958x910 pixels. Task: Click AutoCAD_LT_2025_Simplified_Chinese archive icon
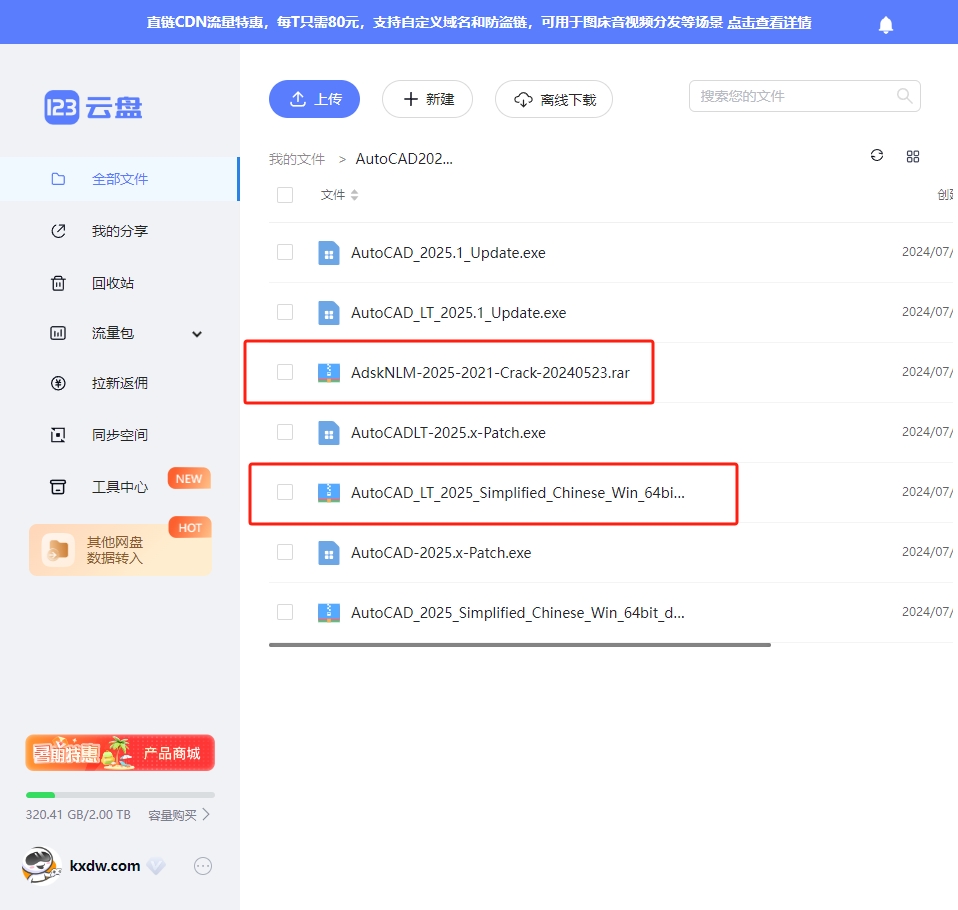329,492
